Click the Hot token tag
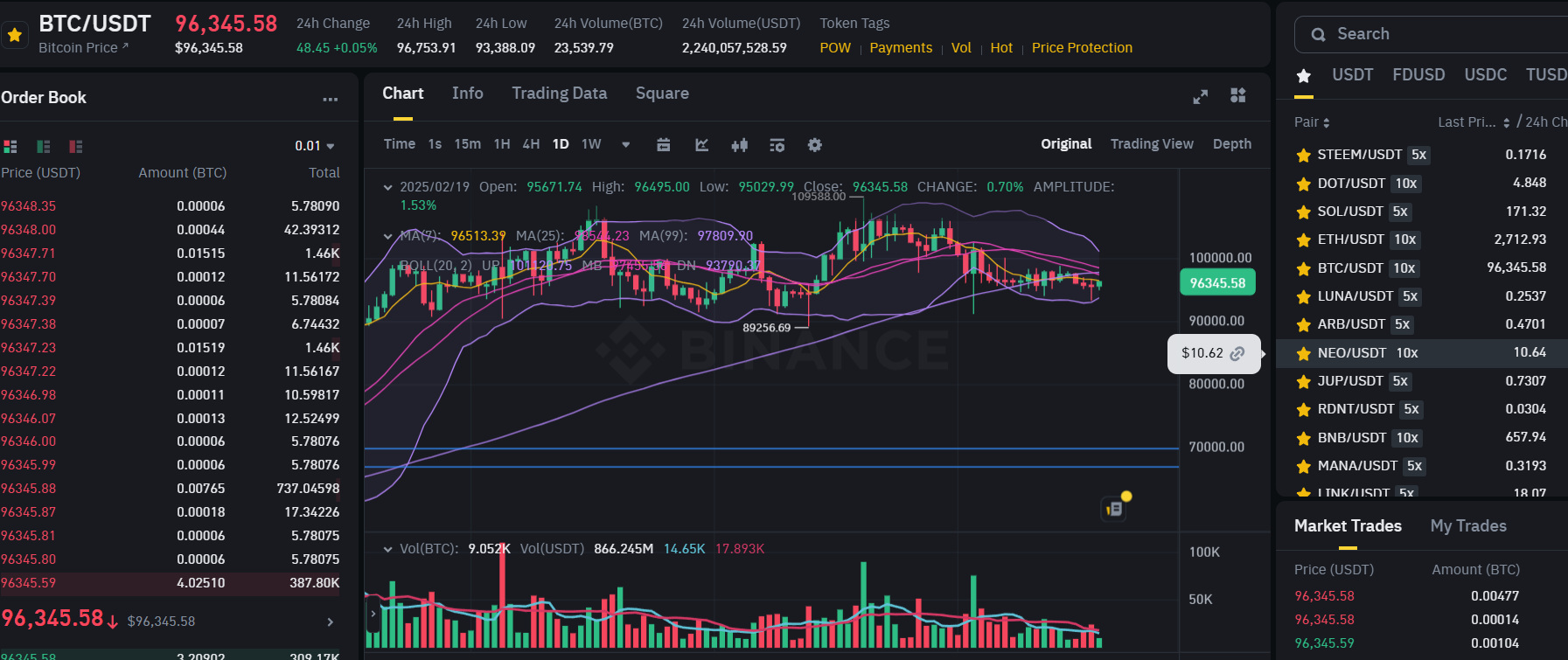The height and width of the screenshot is (660, 1568). (1001, 48)
